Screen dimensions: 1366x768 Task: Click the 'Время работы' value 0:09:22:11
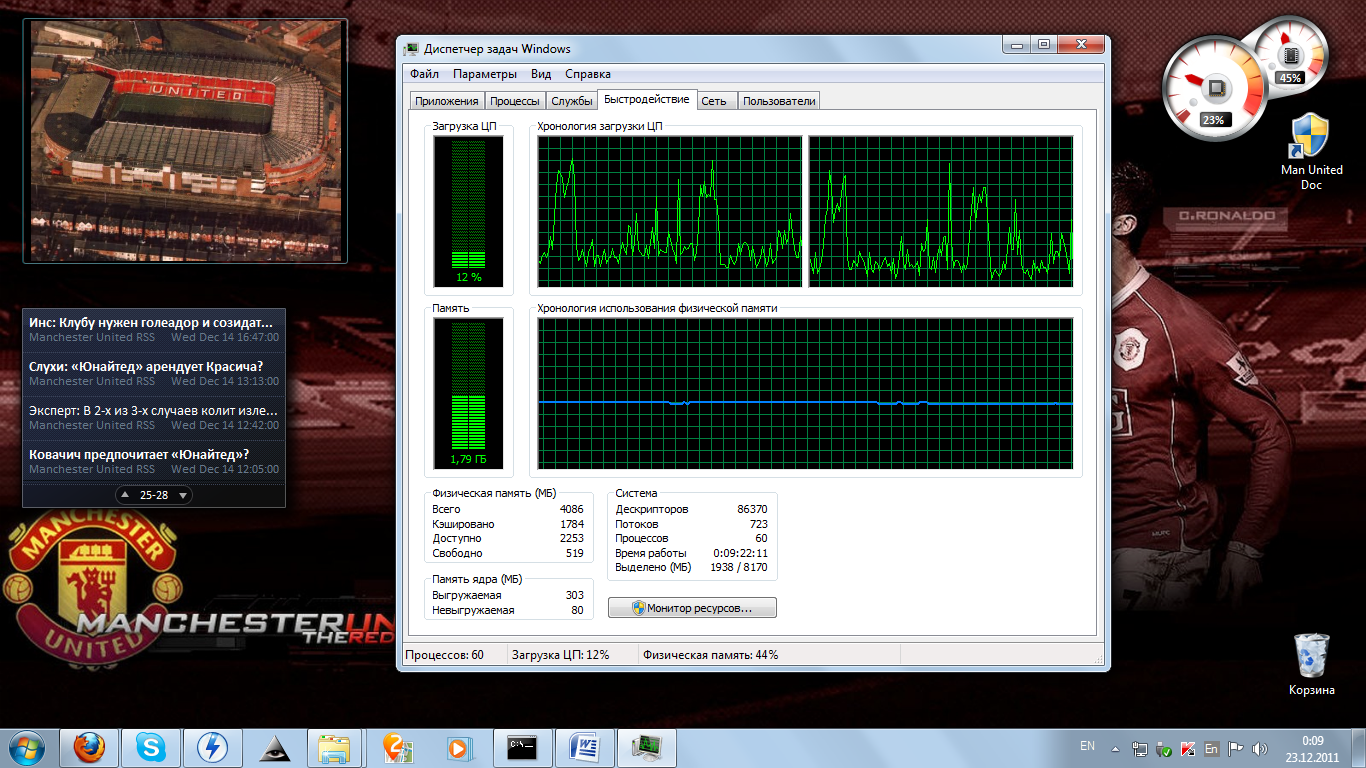coord(741,553)
